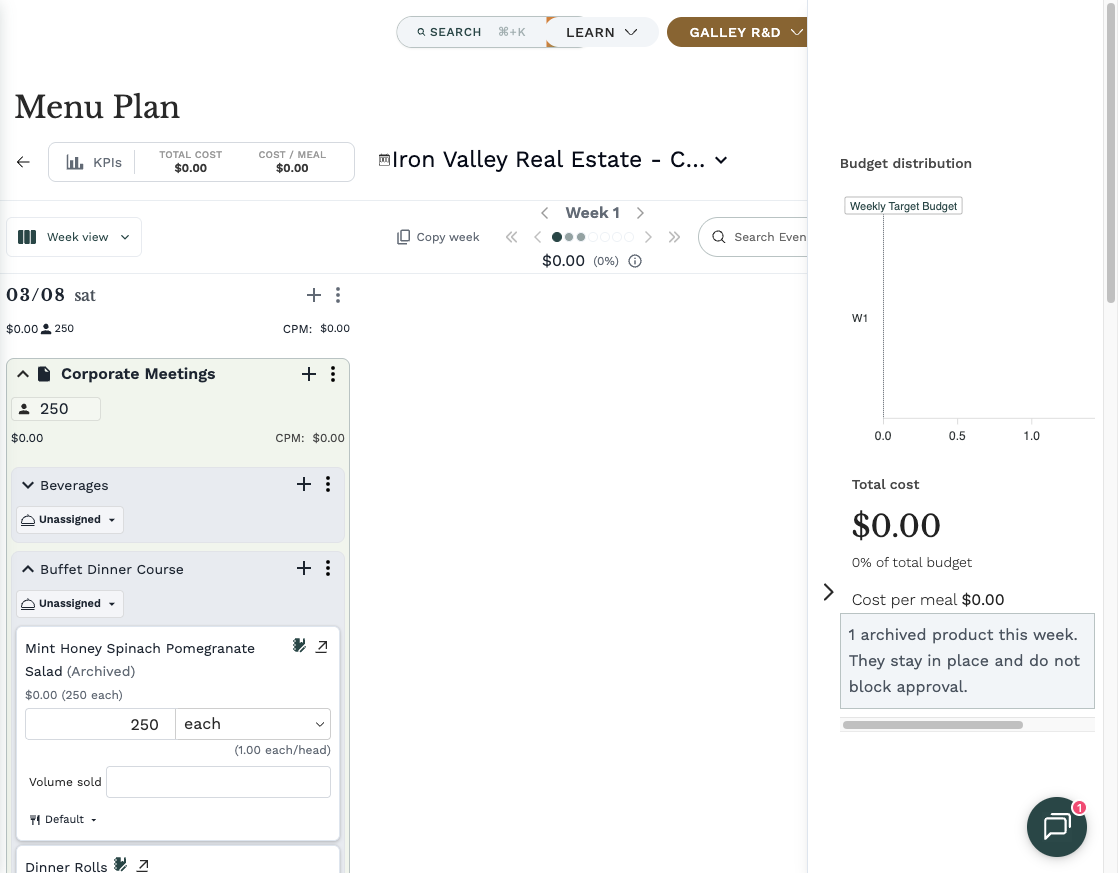Open Beverages more options menu

(x=328, y=484)
